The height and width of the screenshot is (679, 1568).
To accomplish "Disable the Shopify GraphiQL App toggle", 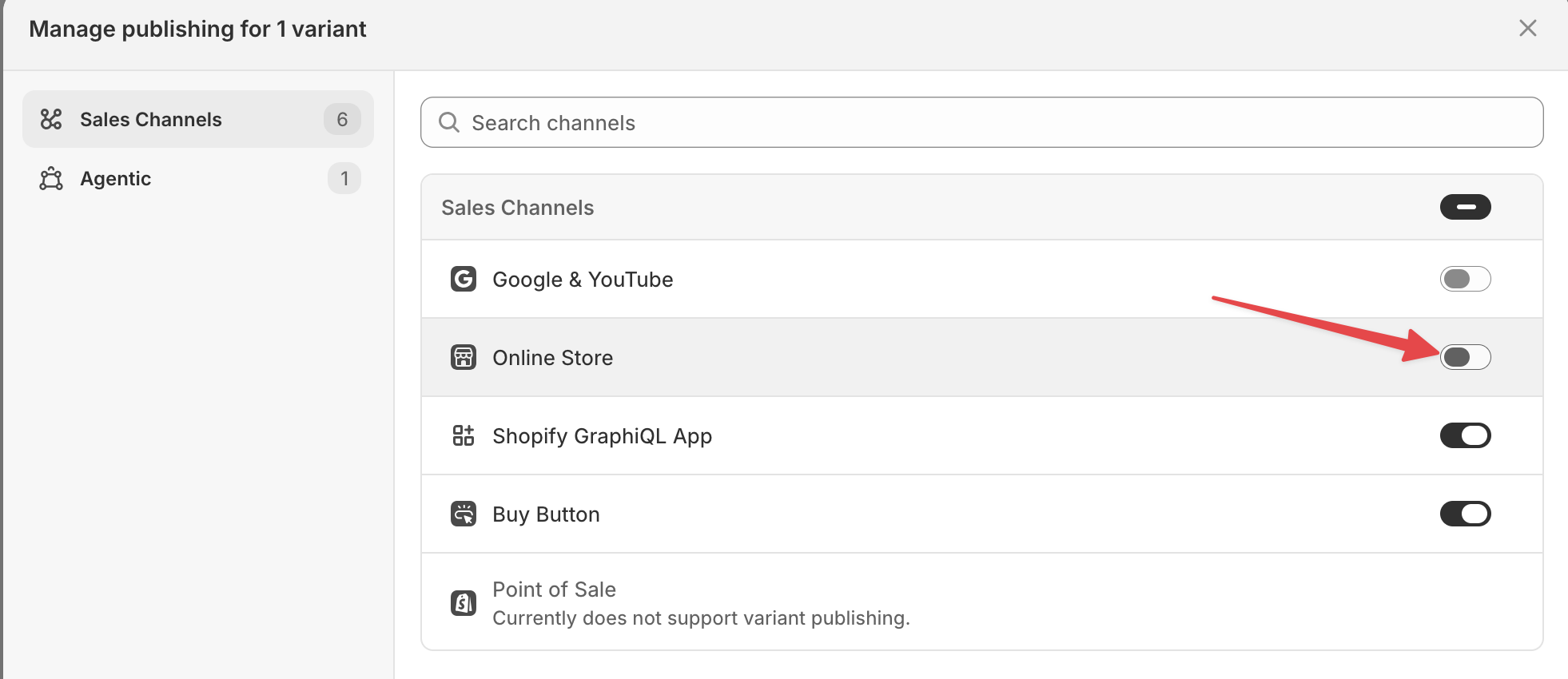I will tap(1465, 435).
